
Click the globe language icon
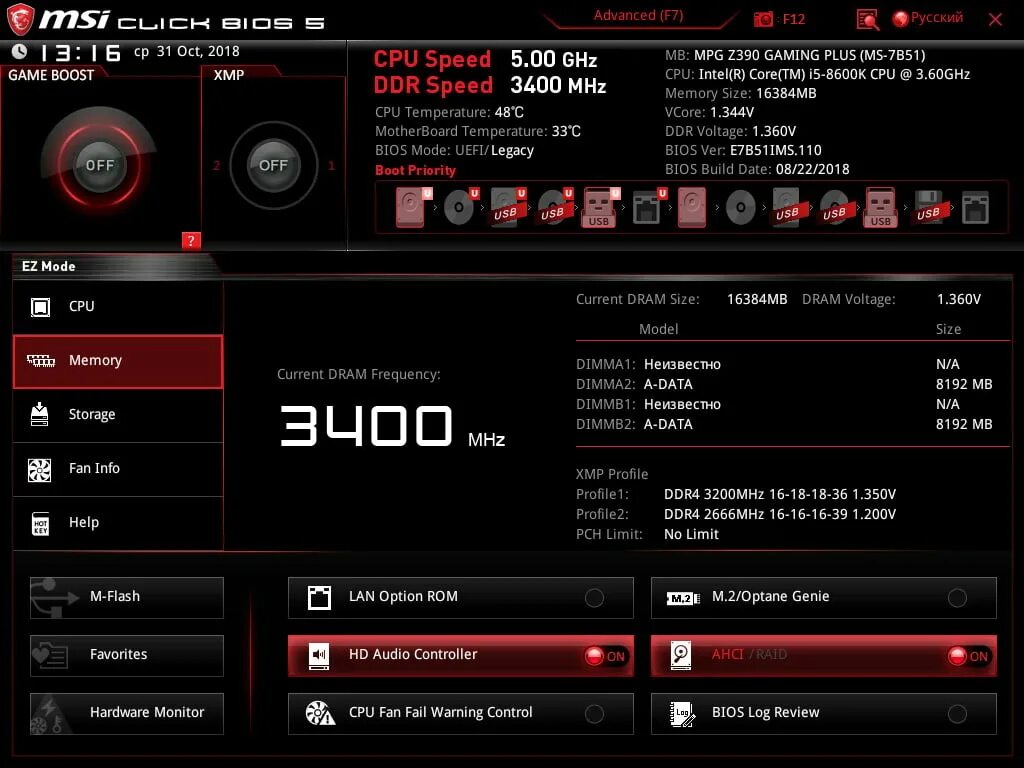click(901, 19)
